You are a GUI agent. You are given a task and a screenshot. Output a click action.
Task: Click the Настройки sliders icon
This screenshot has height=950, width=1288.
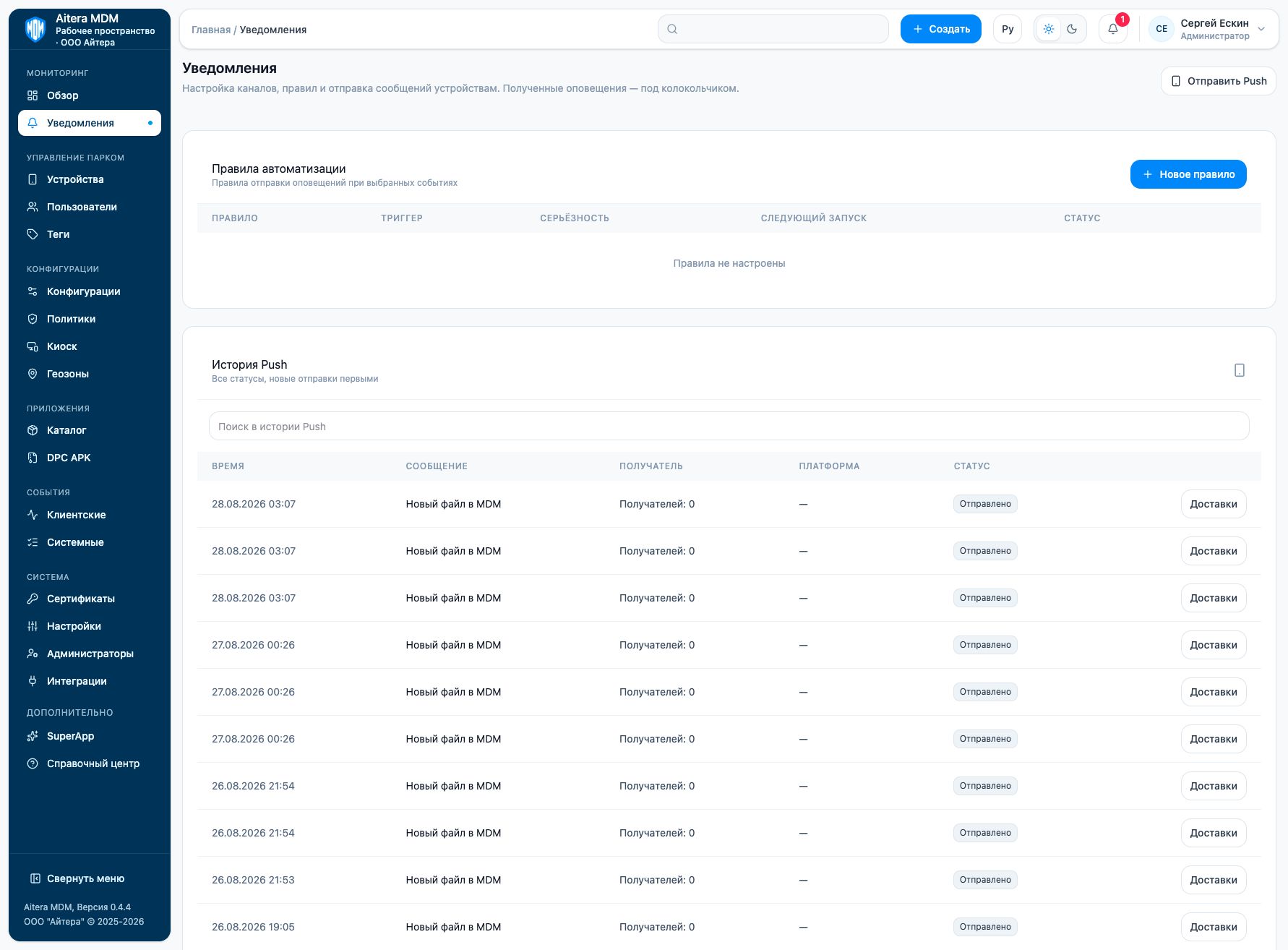[x=33, y=626]
